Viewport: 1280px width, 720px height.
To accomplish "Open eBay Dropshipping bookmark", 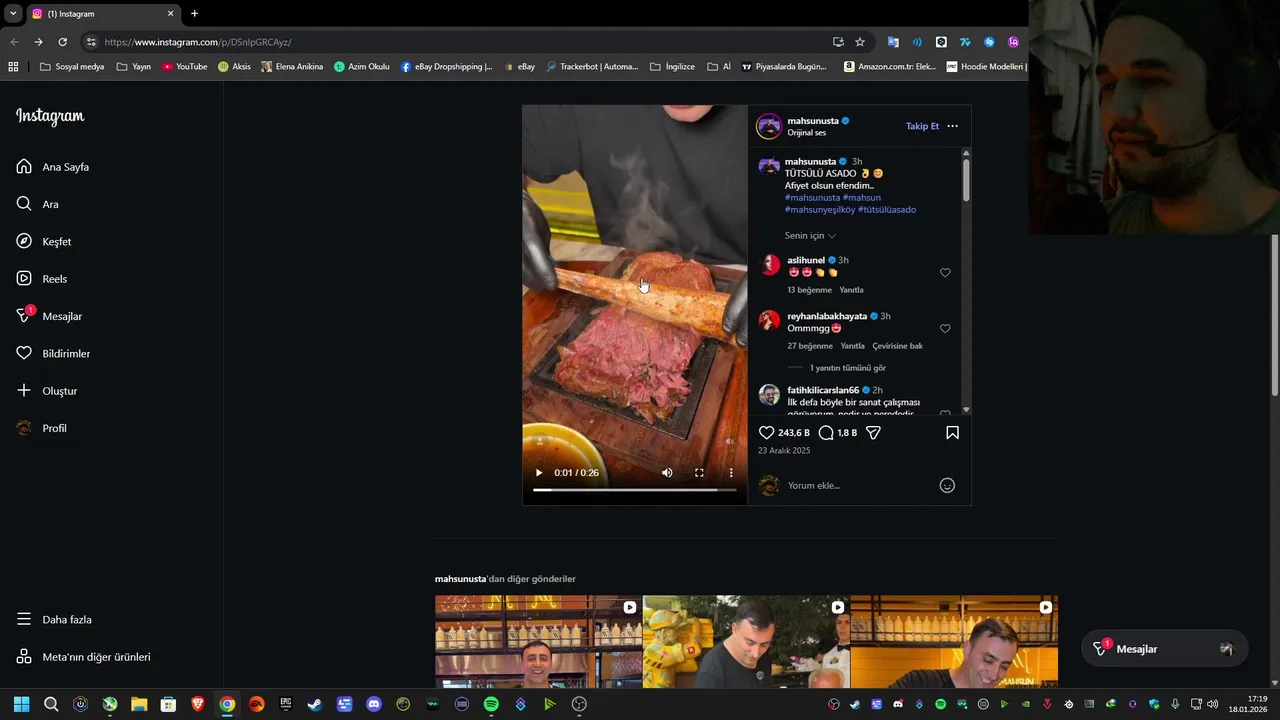I will click(x=447, y=67).
